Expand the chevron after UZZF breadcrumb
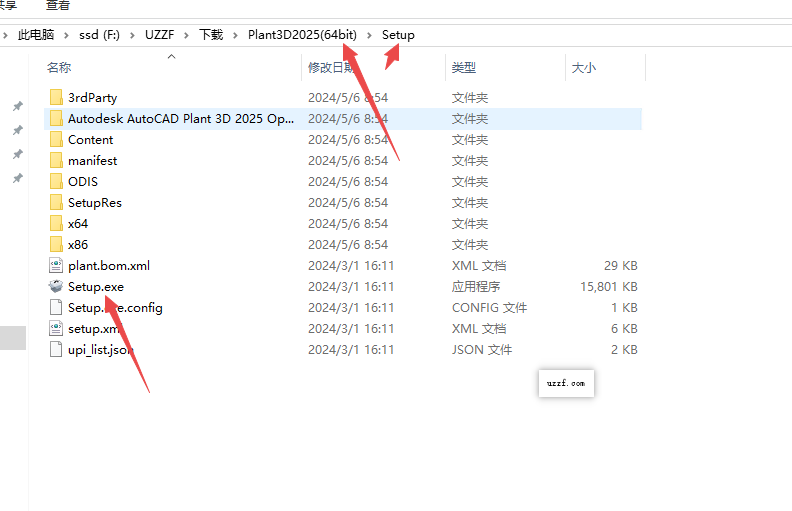This screenshot has height=511, width=792. [x=187, y=35]
